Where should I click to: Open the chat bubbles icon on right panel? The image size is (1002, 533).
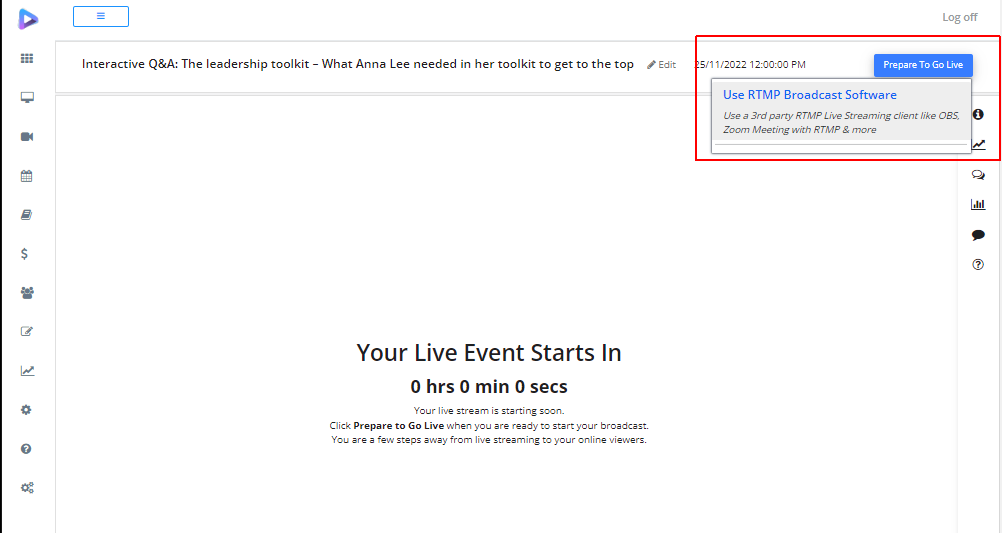click(978, 174)
